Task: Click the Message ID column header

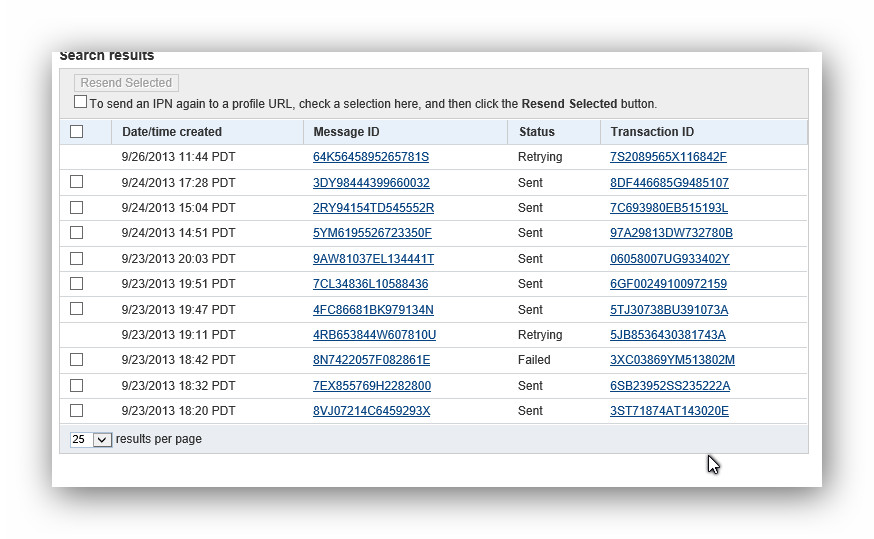Action: pos(346,132)
